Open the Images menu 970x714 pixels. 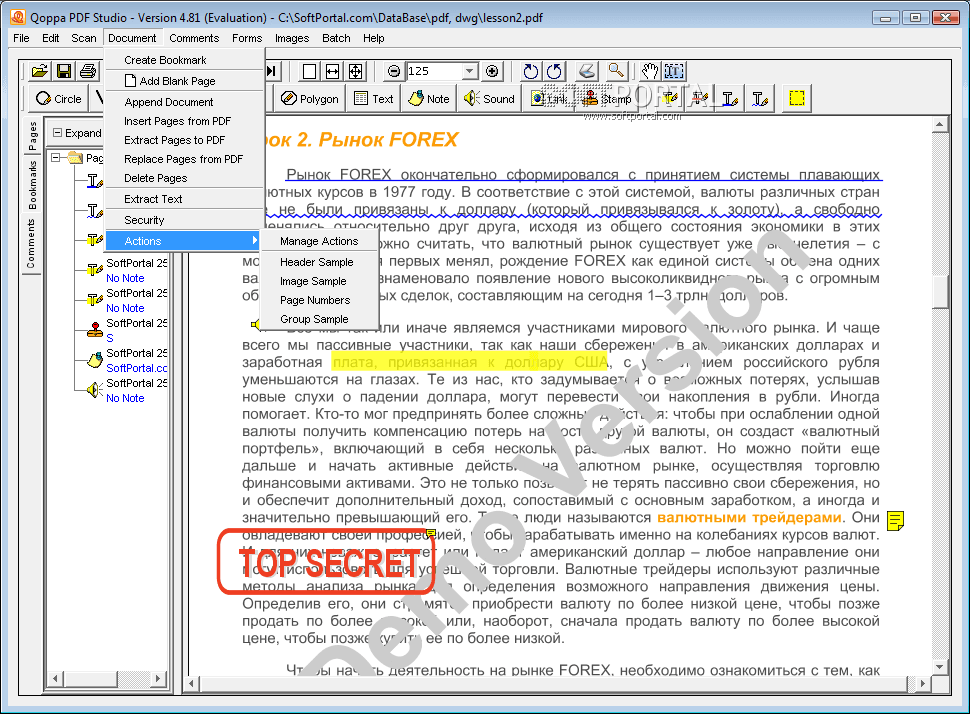(x=292, y=38)
